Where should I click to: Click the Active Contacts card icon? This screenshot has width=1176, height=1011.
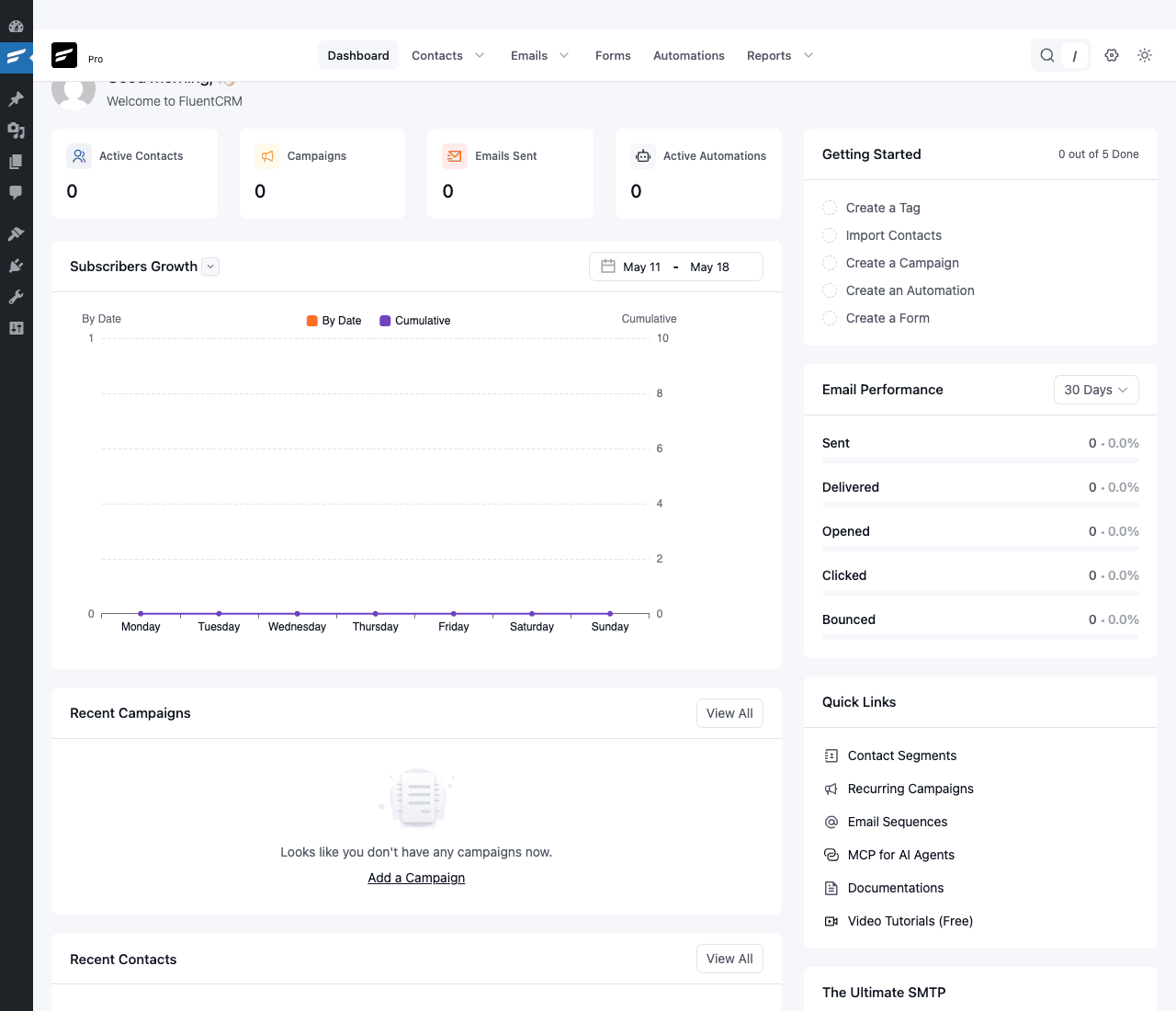[x=79, y=156]
